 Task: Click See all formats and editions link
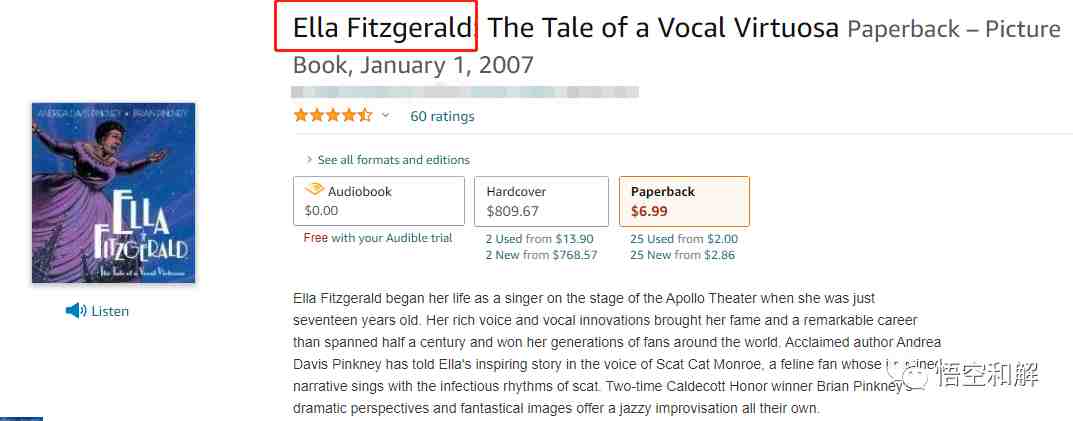393,160
